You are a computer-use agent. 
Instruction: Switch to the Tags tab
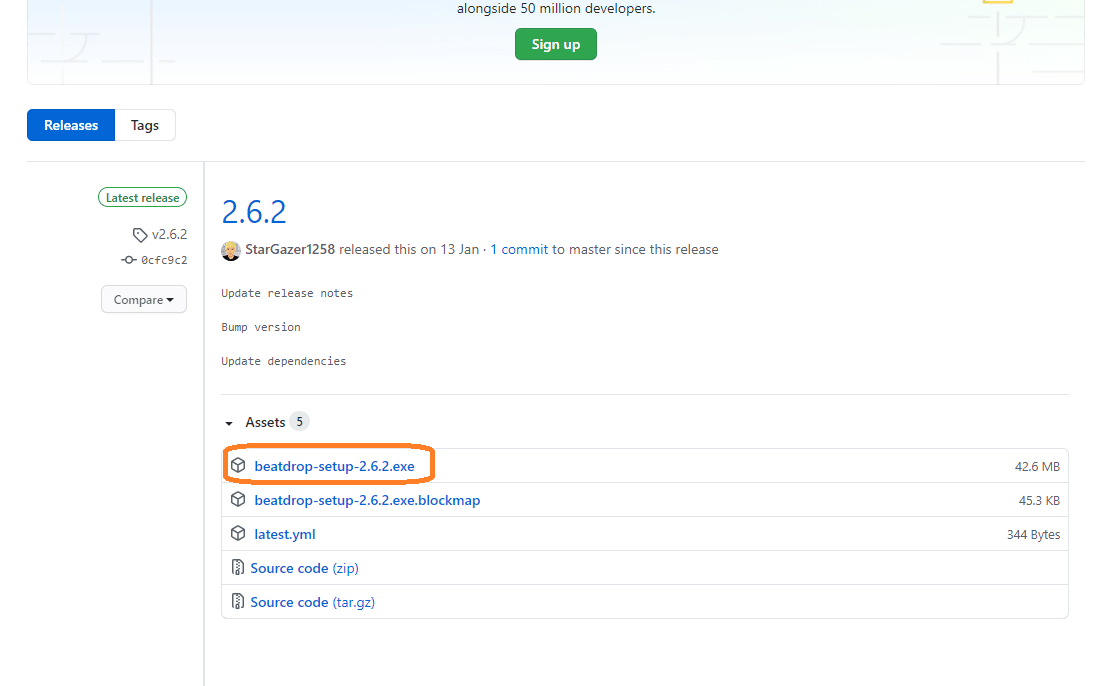(x=145, y=125)
